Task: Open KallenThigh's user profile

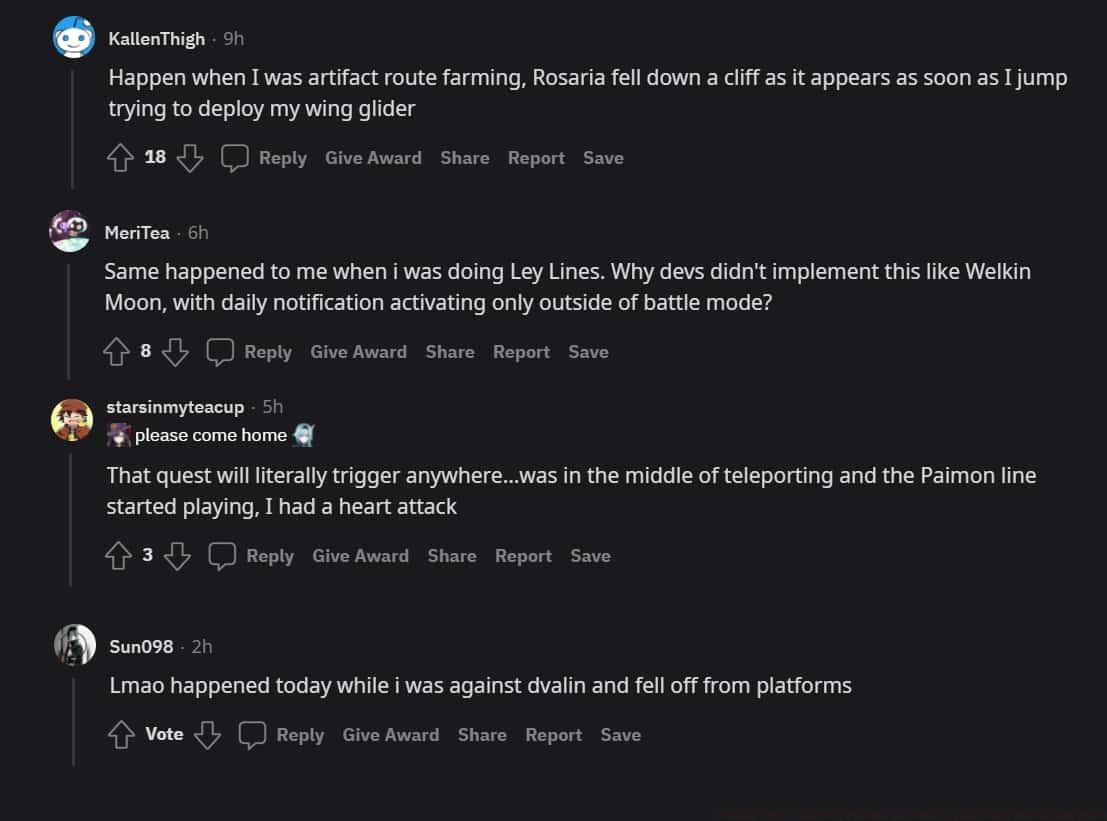Action: click(156, 39)
